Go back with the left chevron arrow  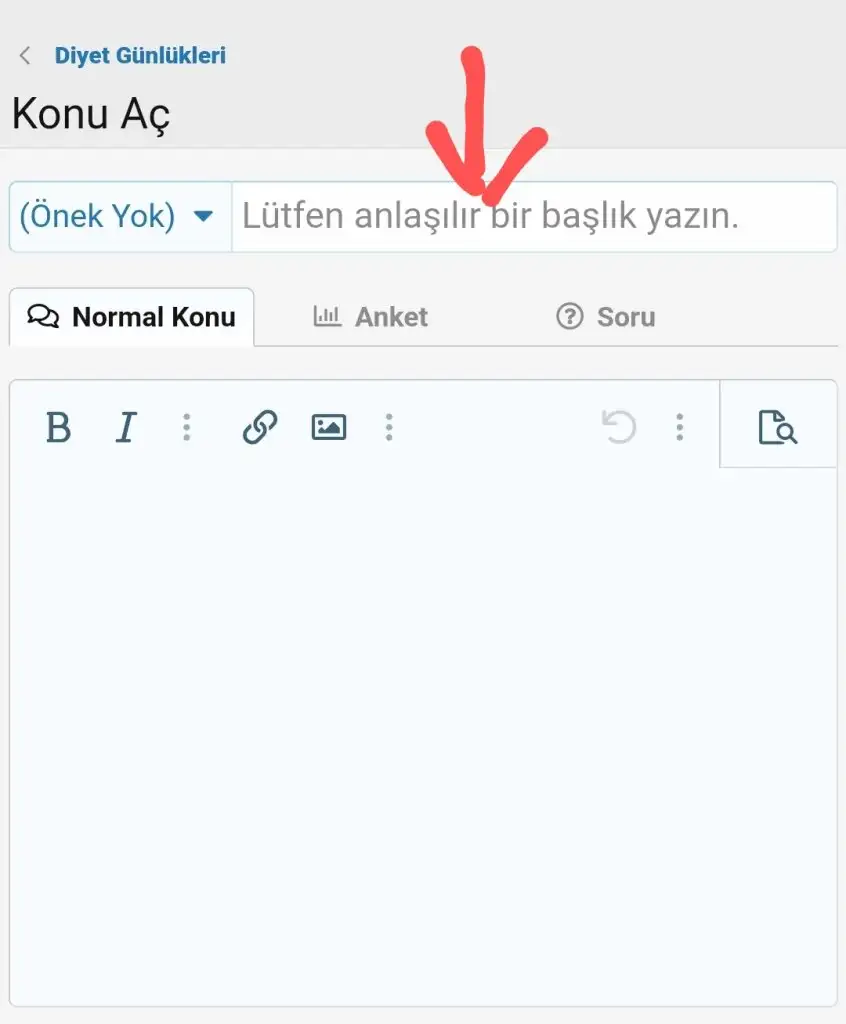click(25, 56)
